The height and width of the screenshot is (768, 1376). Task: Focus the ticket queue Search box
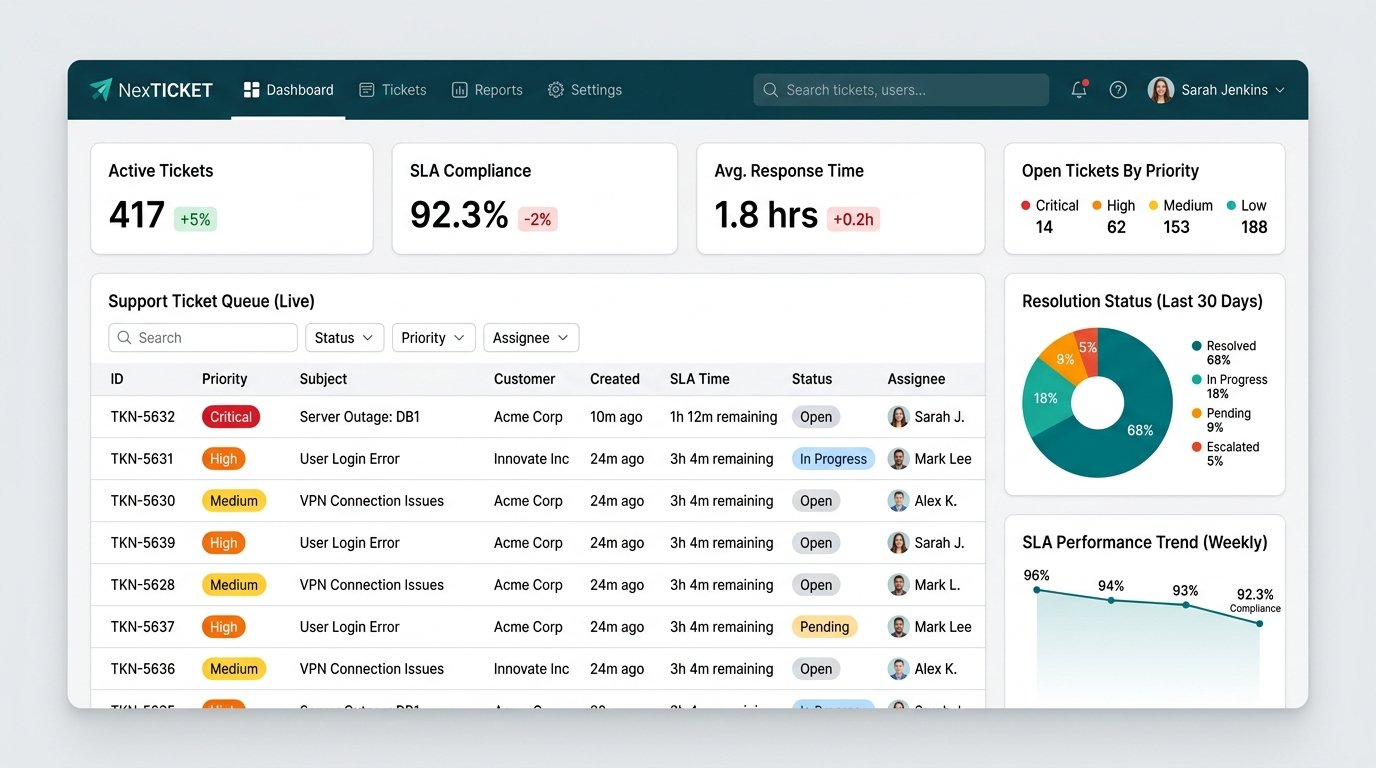(x=203, y=338)
